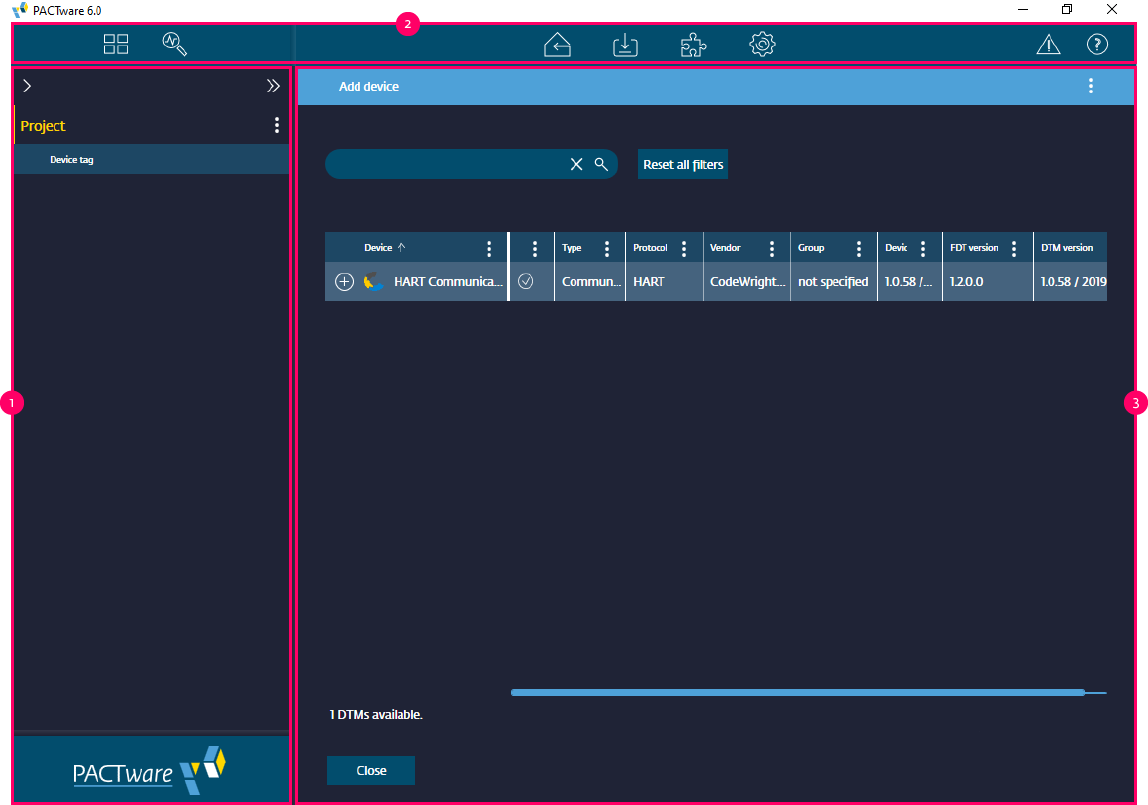Click the Close button
Viewport: 1148px width, 805px height.
point(371,771)
